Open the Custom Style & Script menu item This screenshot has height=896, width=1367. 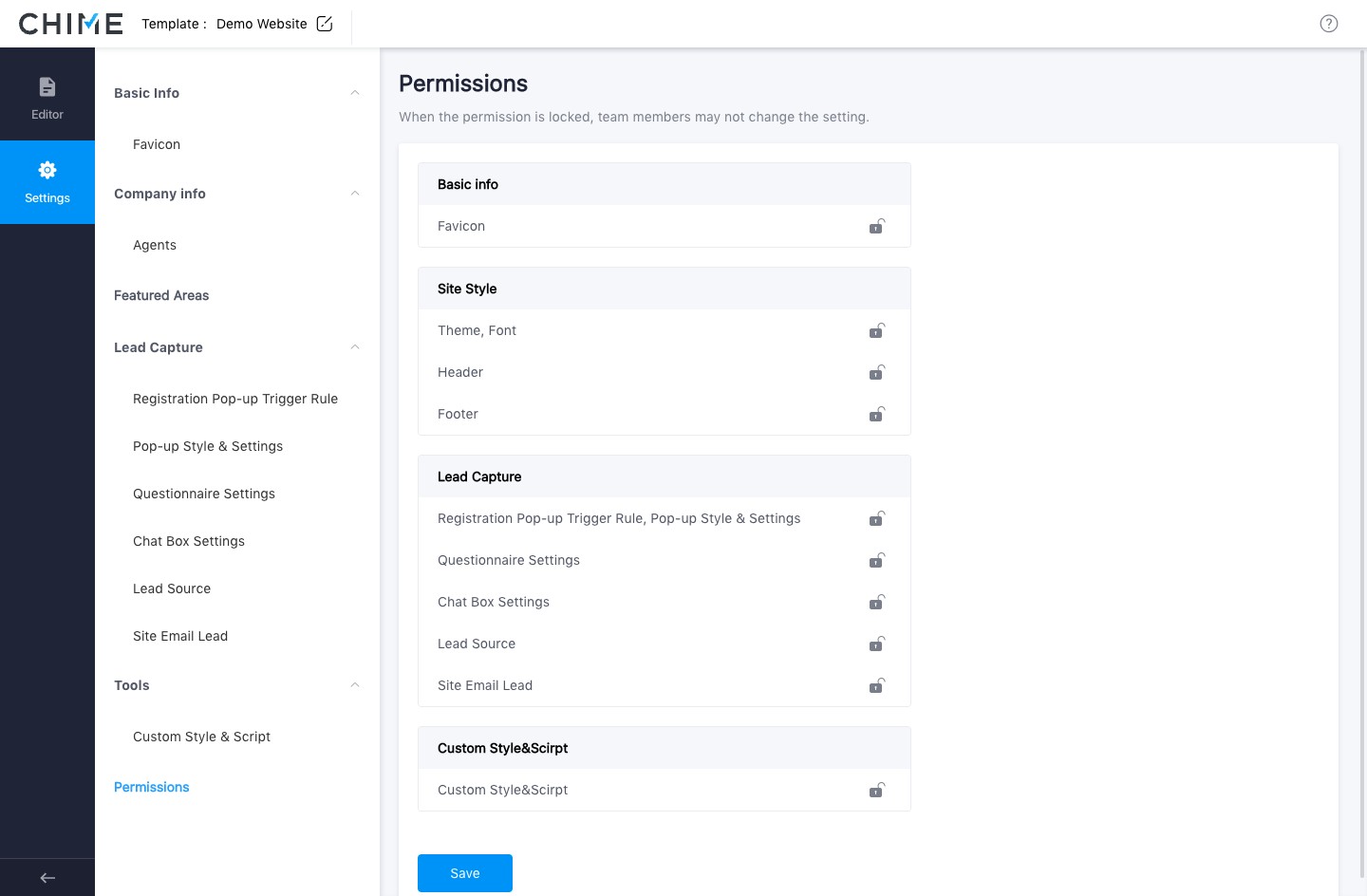tap(201, 737)
